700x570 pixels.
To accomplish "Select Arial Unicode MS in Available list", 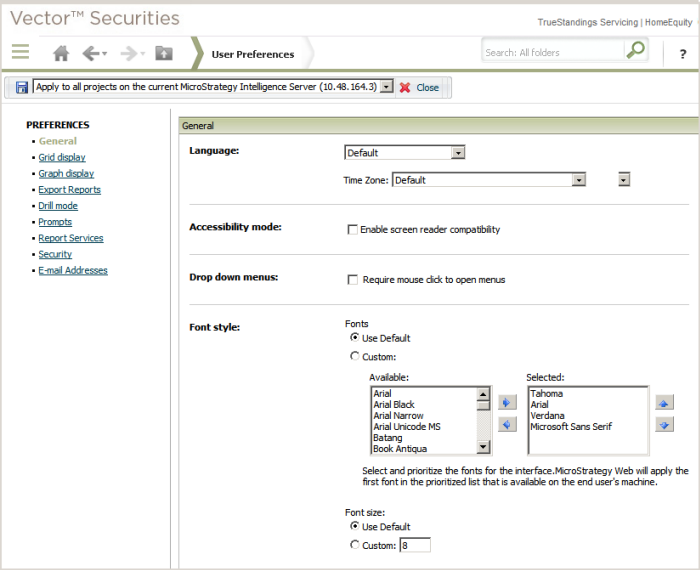I will point(407,427).
